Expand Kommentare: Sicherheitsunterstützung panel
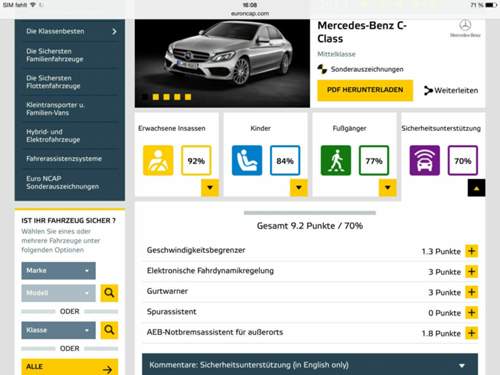Viewport: 500px width, 375px height. [x=310, y=365]
